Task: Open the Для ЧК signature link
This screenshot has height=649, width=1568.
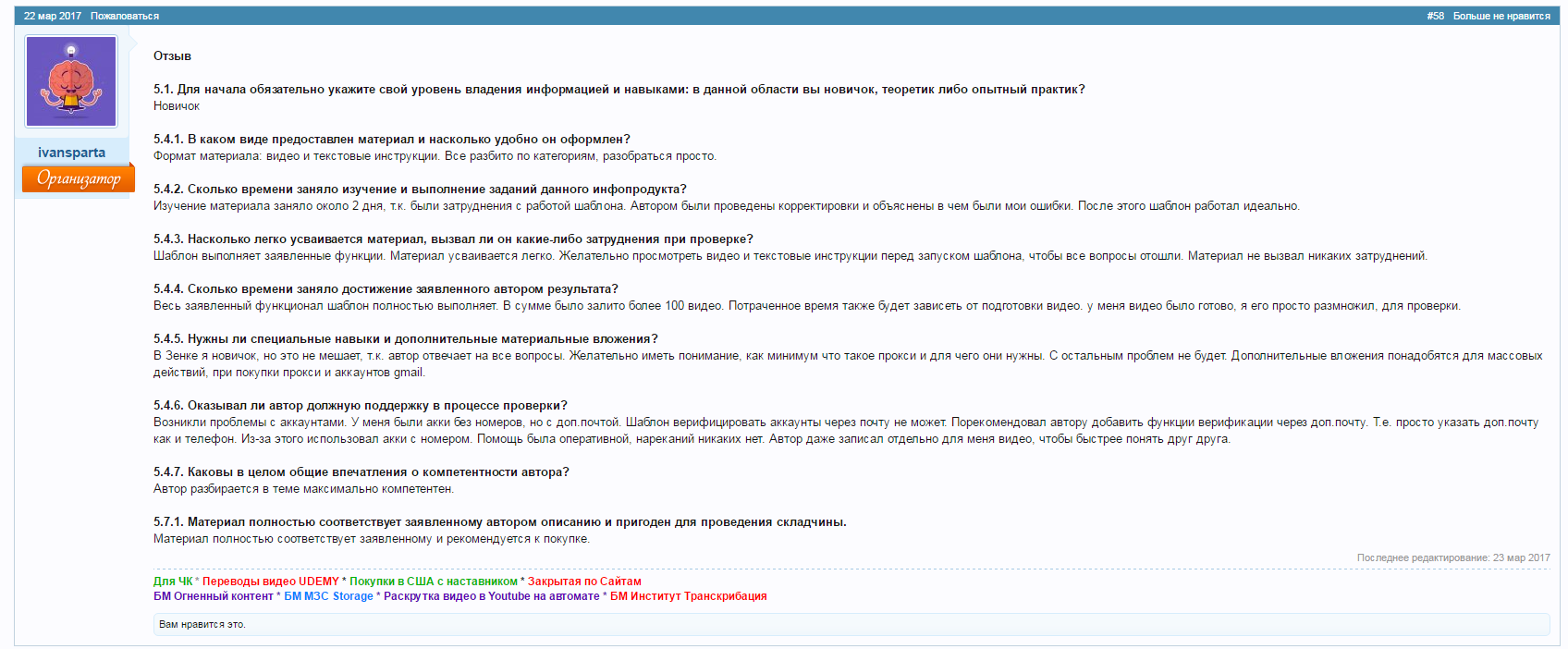Action: point(173,582)
